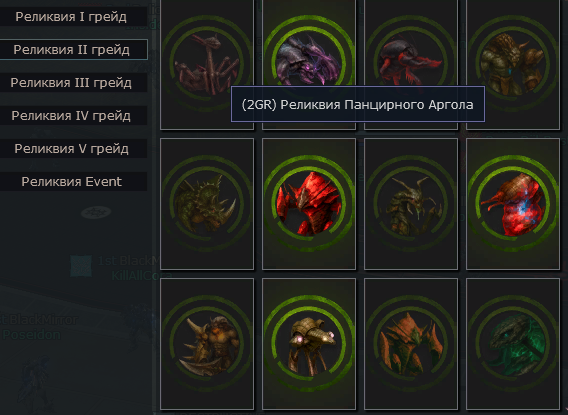Click the Панцирного Аргола relic tooltip
This screenshot has height=415, width=568.
358,104
